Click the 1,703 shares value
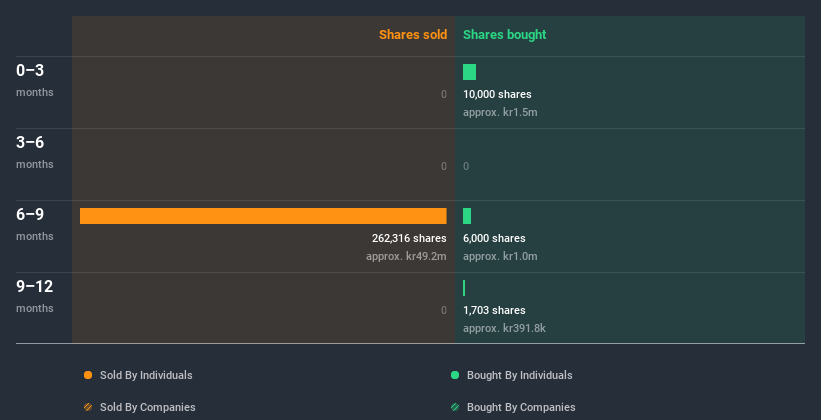Viewport: 821px width, 420px height. tap(494, 310)
